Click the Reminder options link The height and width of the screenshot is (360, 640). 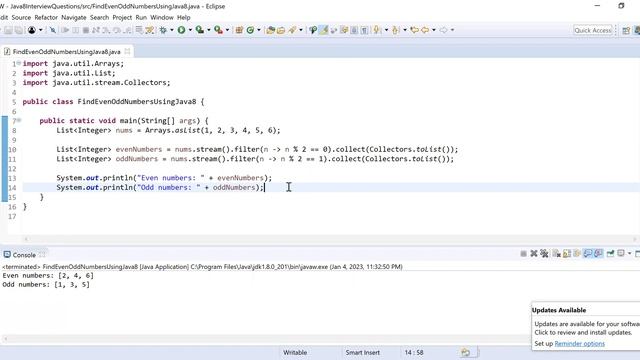pyautogui.click(x=580, y=344)
